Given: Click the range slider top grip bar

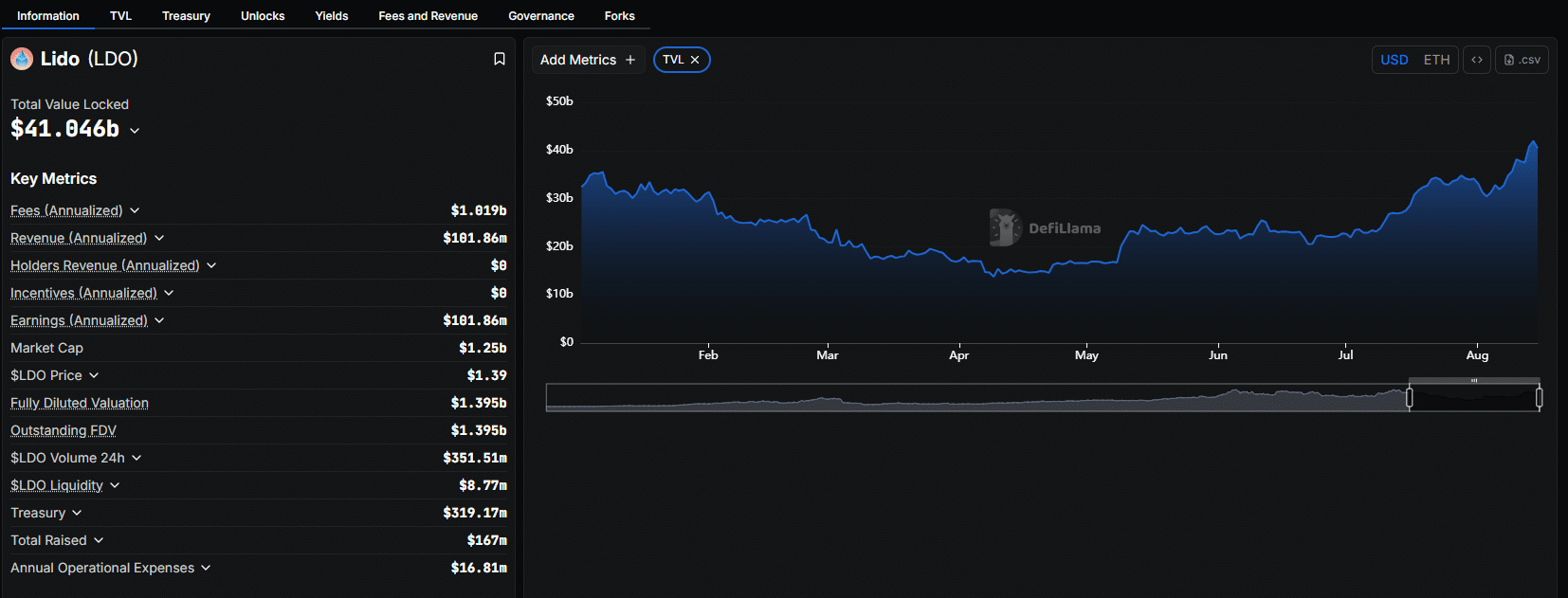Looking at the screenshot, I should tap(1474, 380).
